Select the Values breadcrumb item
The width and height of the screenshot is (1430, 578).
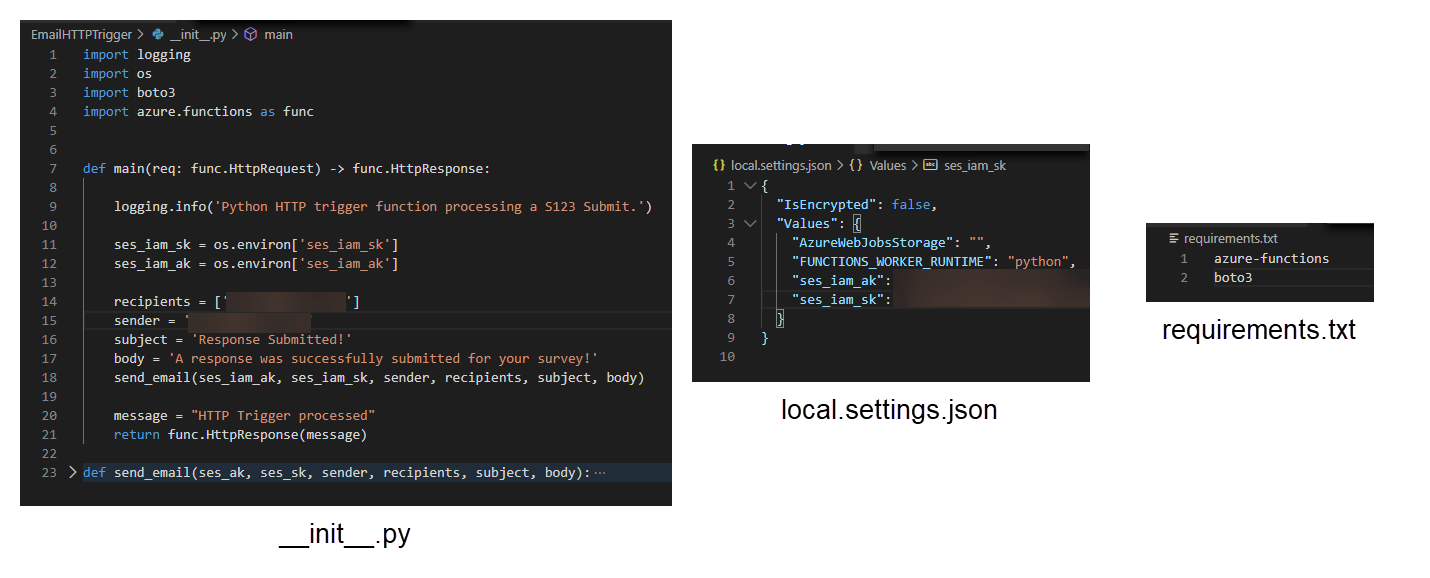(888, 166)
